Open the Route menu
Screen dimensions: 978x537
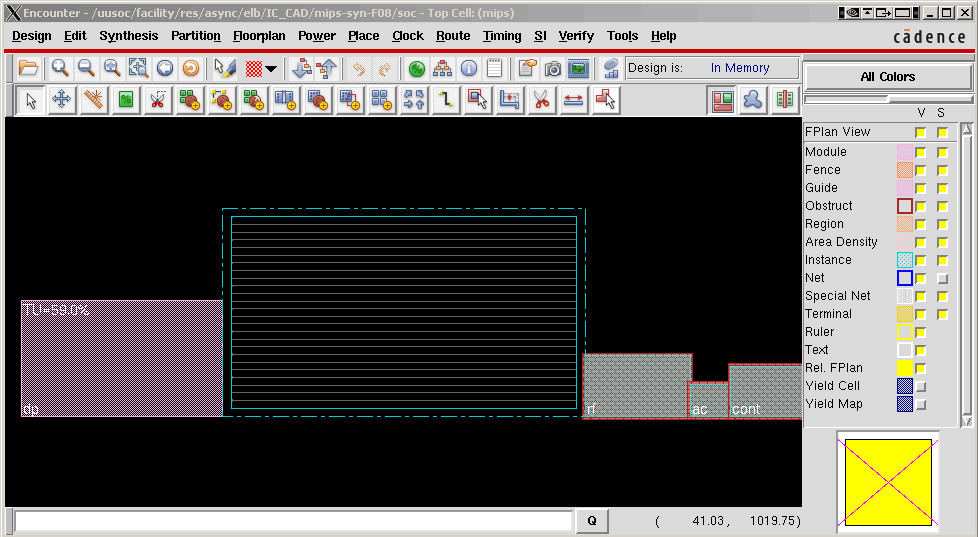click(x=453, y=36)
